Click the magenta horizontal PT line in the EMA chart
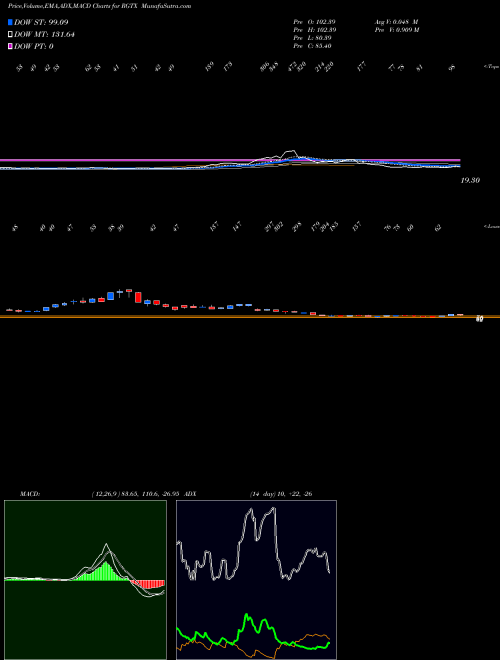 tap(230, 160)
